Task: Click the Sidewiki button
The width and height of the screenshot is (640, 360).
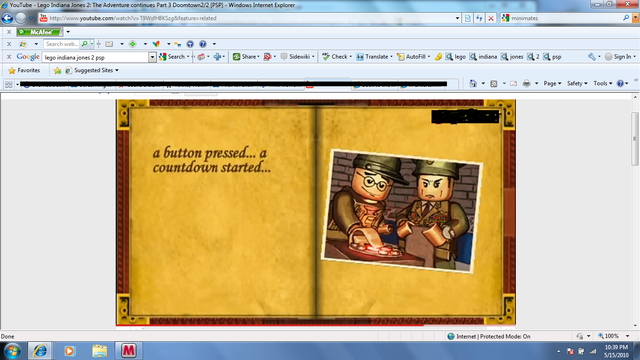Action: [296, 57]
